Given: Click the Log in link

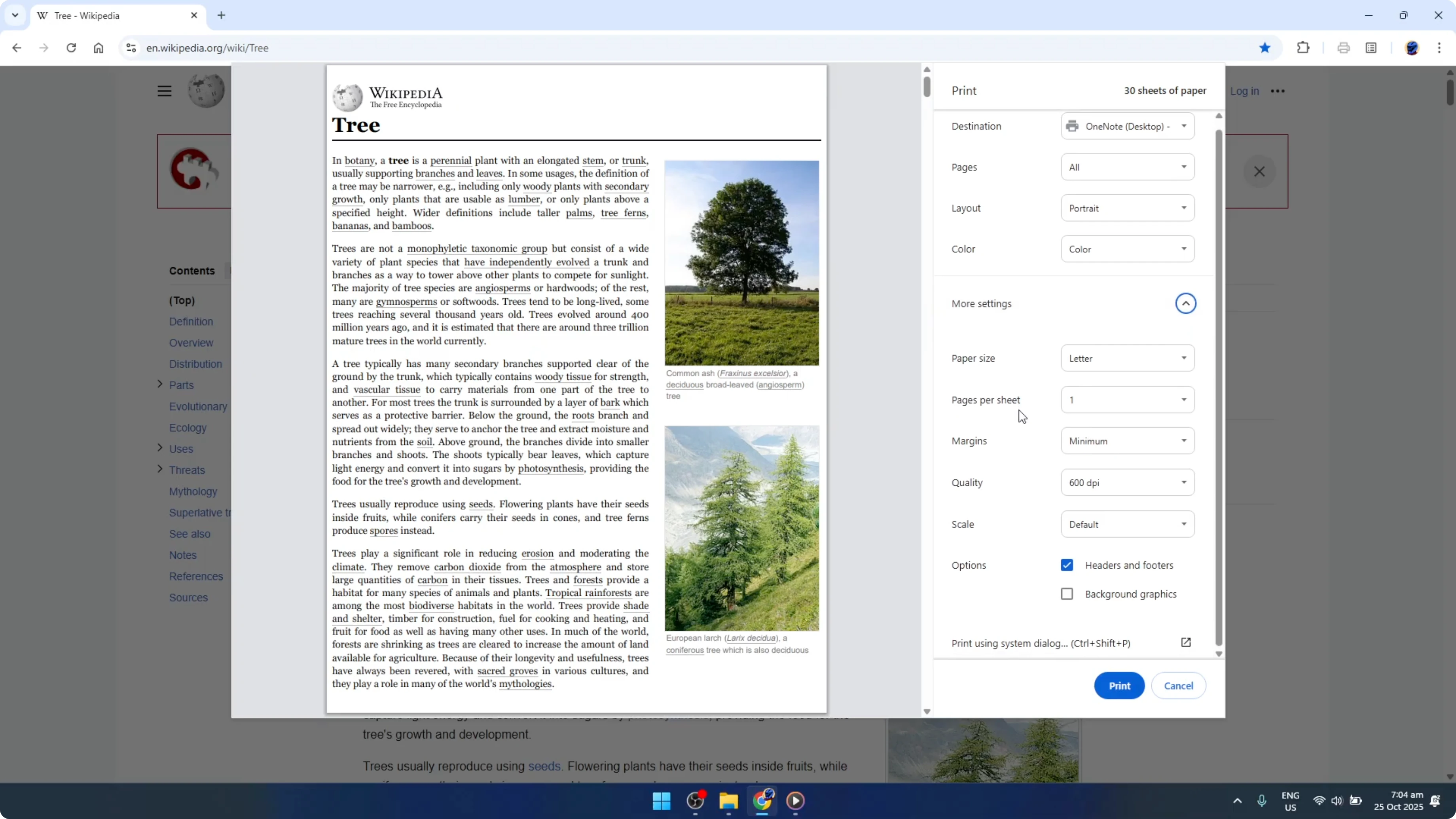Looking at the screenshot, I should [1244, 91].
